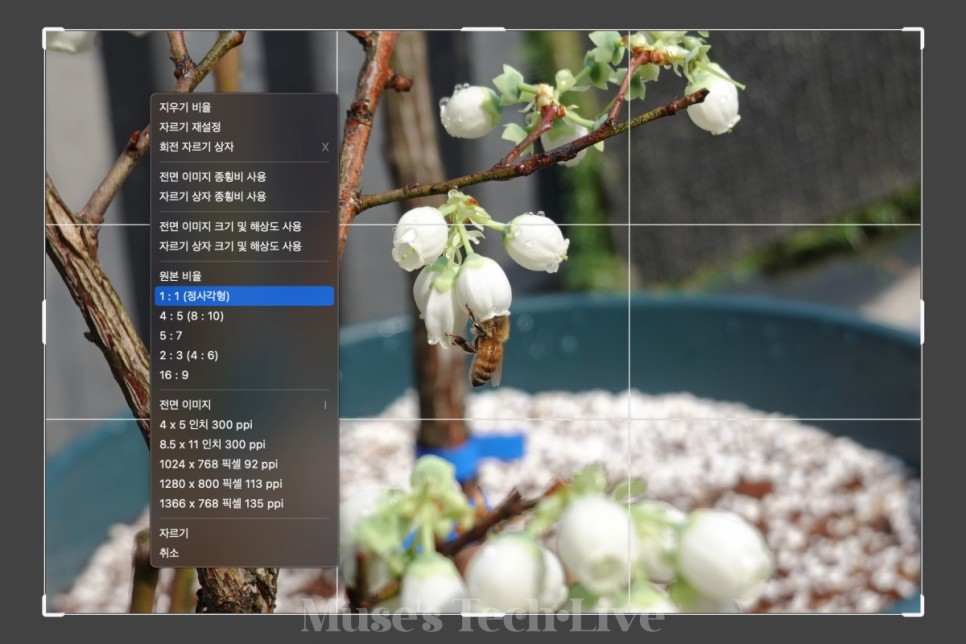
Task: Click the bottom-right crop corner handle
Action: point(920,612)
